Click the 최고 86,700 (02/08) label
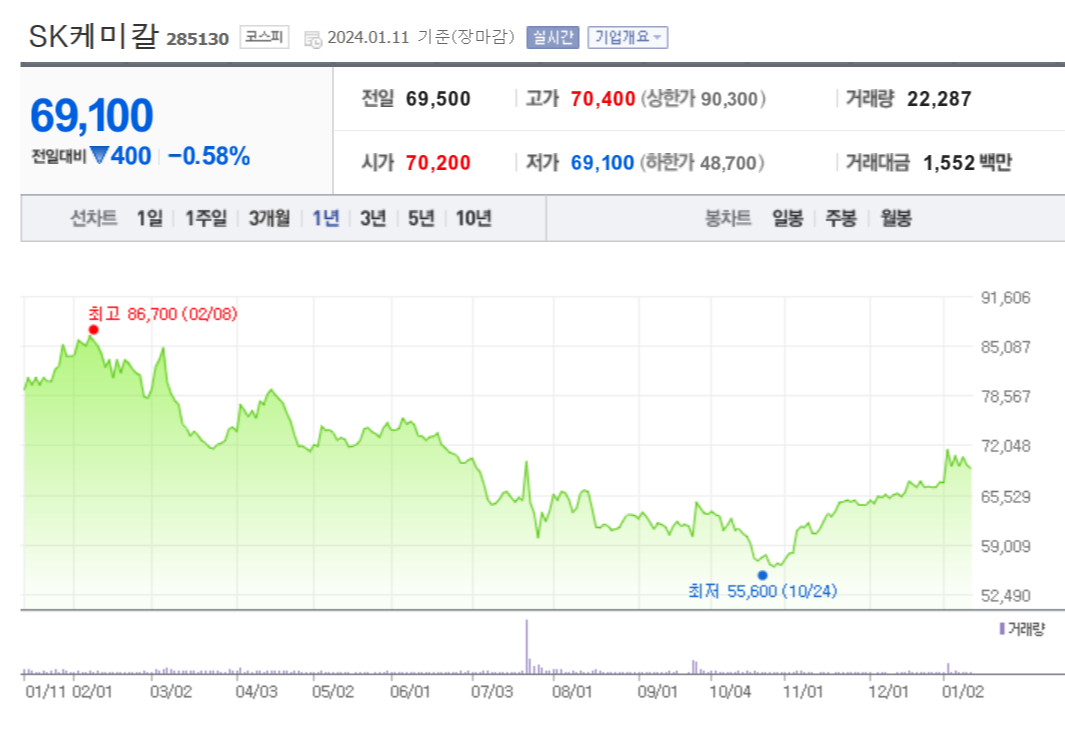Screen dimensions: 1065x734 [x=163, y=314]
